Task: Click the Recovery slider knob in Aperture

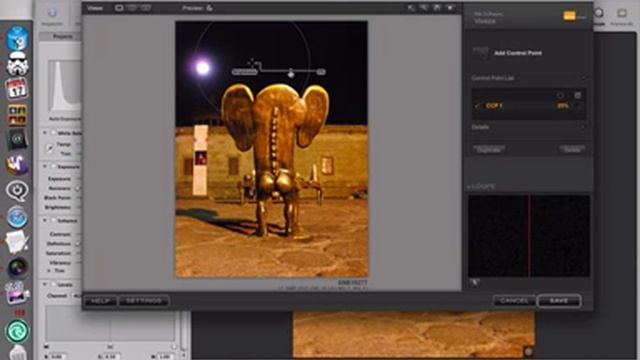Action: click(78, 189)
